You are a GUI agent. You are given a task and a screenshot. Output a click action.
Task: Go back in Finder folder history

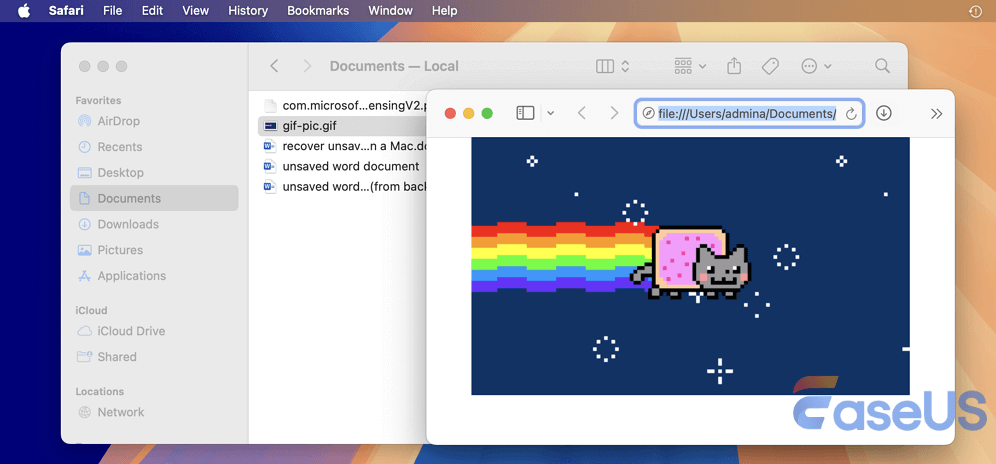274,66
